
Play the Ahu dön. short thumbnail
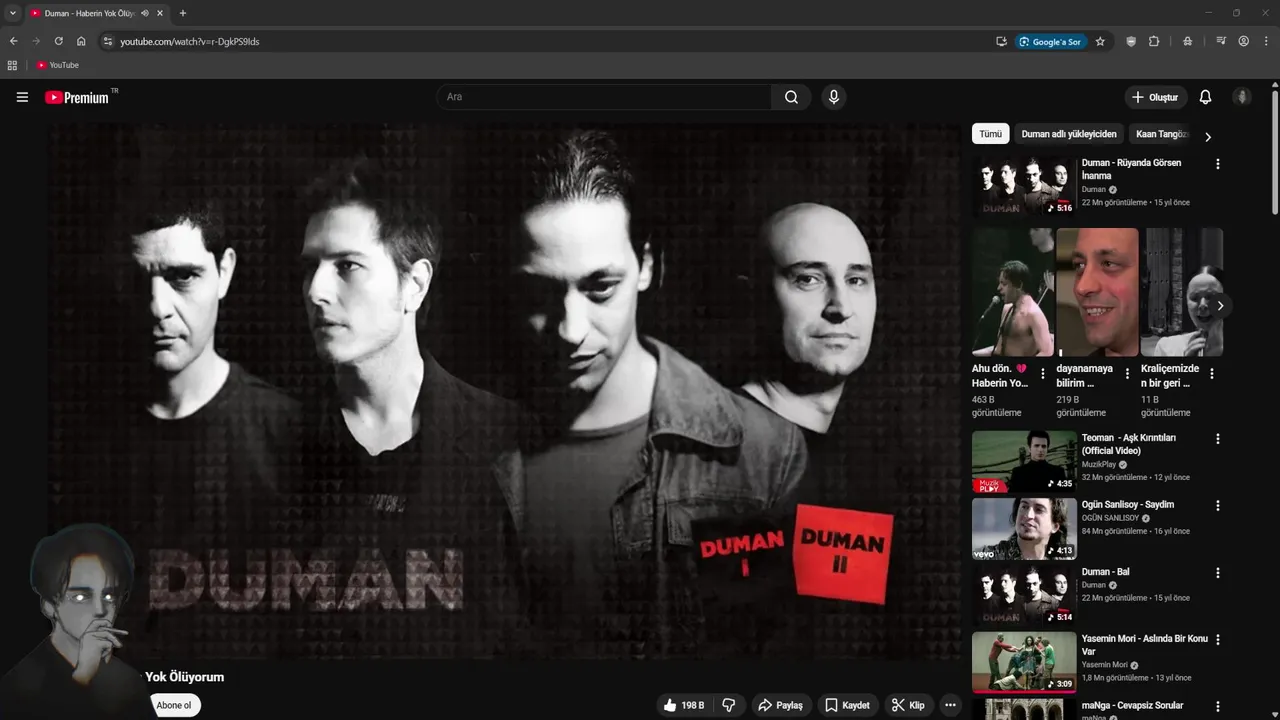pos(1013,292)
